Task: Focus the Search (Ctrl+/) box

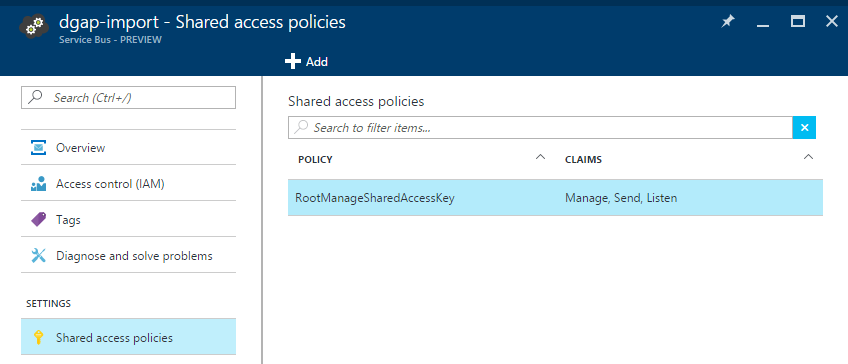Action: (x=128, y=98)
